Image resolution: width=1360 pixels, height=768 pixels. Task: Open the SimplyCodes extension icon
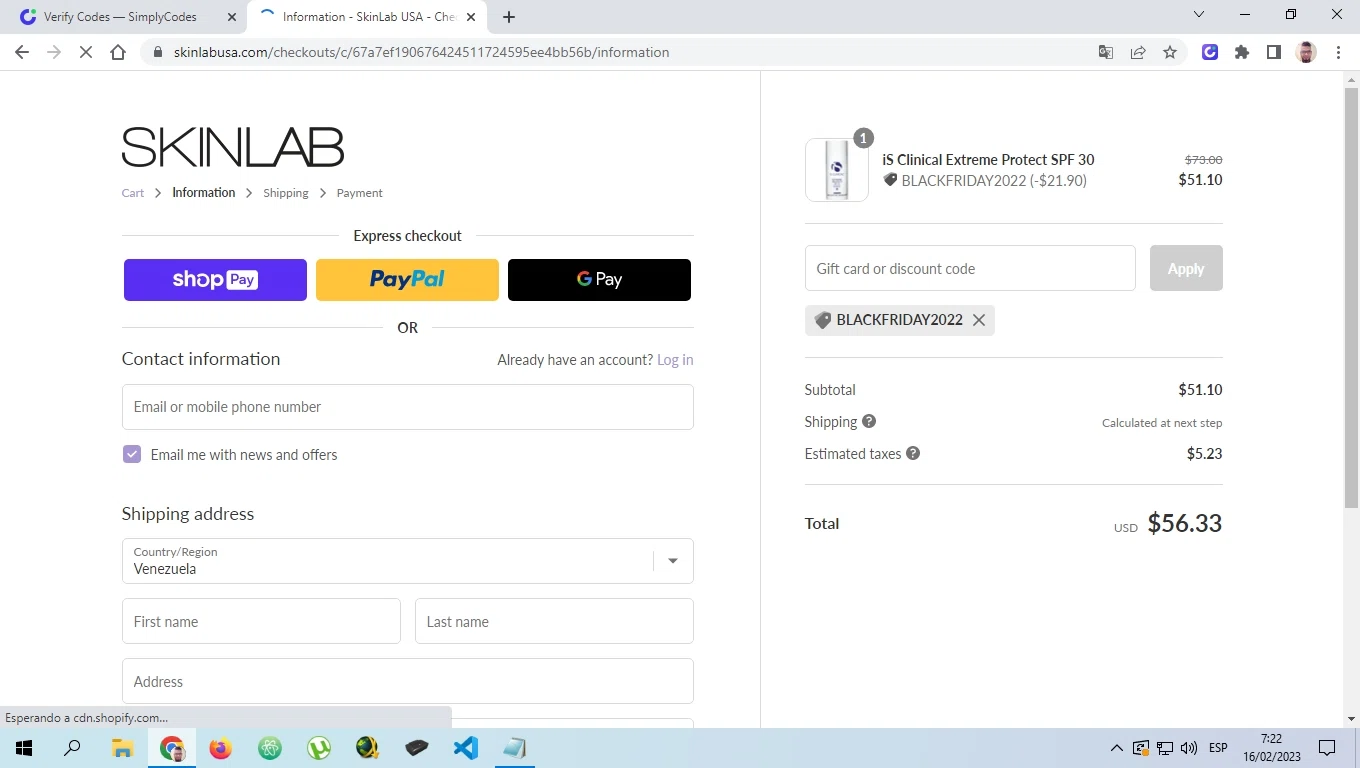(x=1210, y=52)
